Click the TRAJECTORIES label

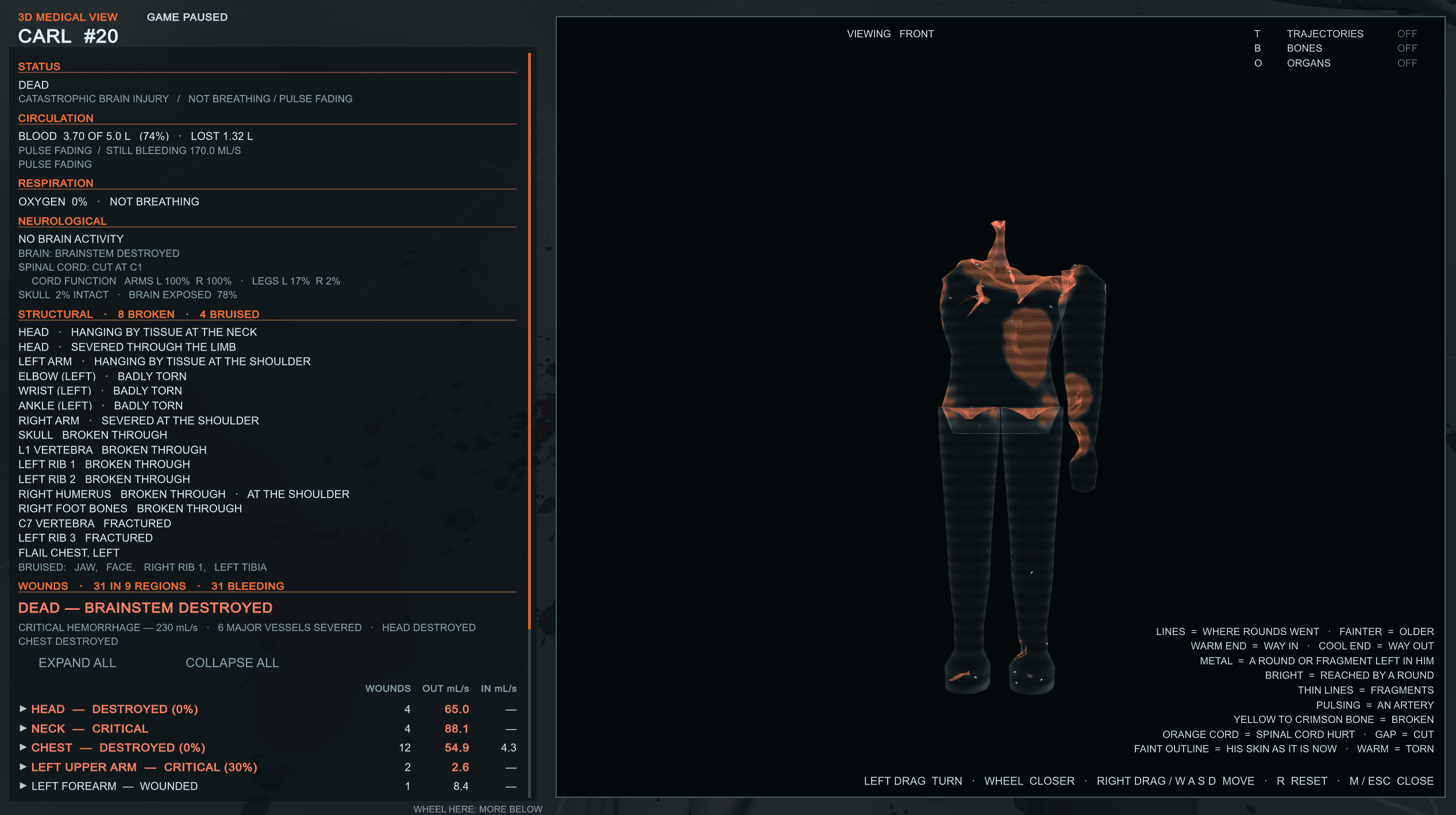click(1325, 34)
